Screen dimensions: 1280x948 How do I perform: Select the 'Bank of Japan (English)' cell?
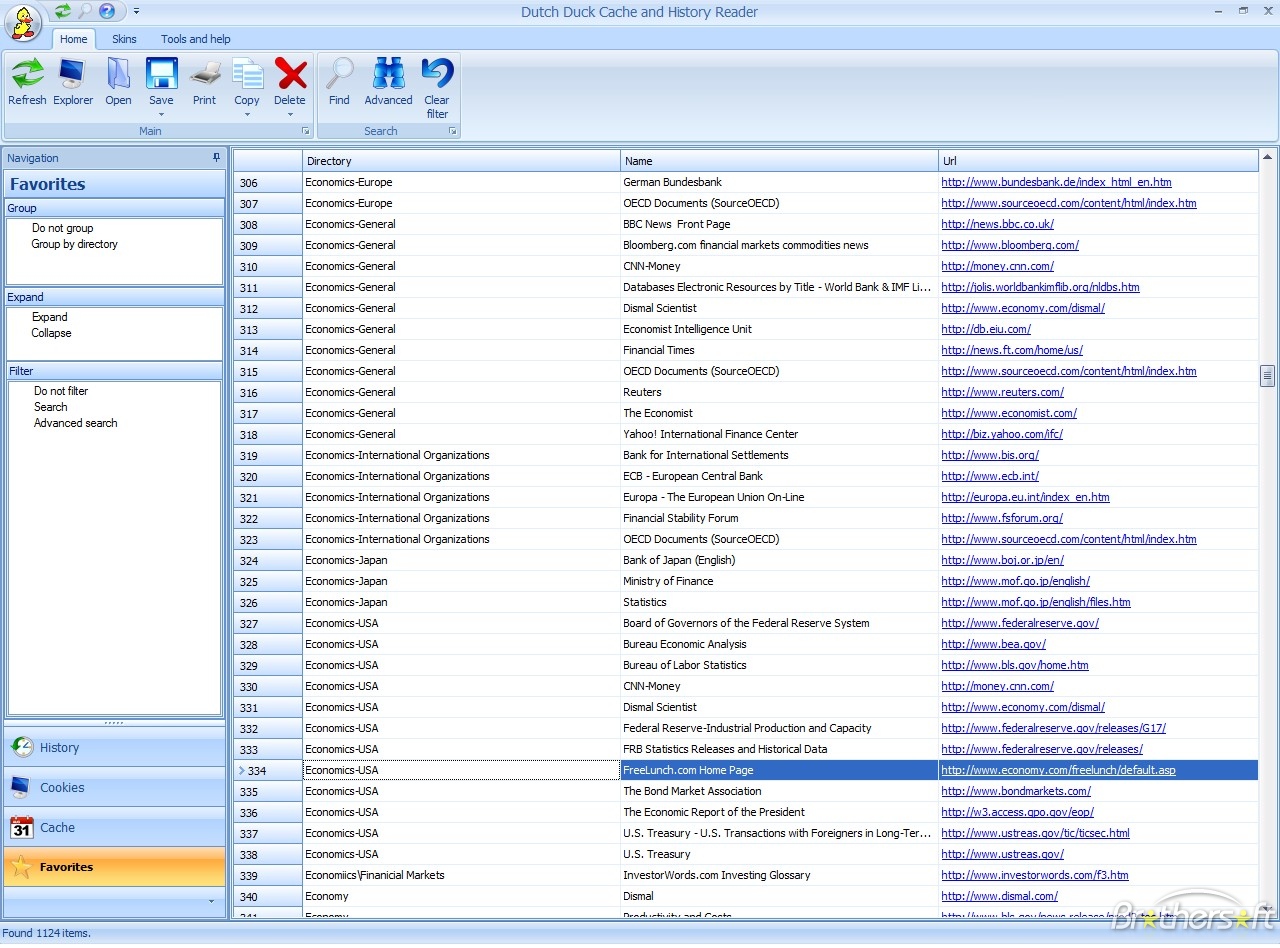pos(779,560)
